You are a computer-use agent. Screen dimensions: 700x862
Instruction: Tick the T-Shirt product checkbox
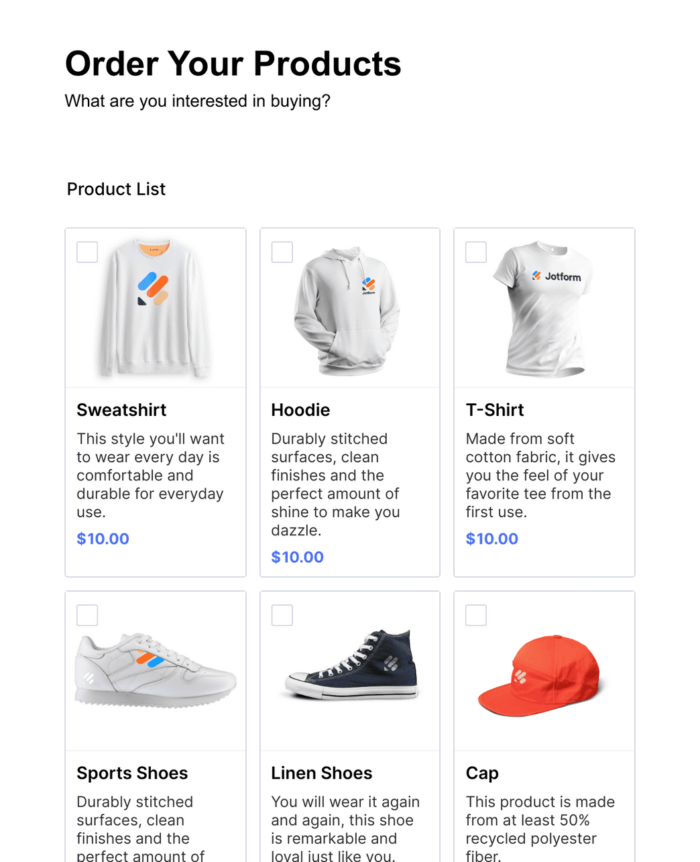pyautogui.click(x=476, y=252)
